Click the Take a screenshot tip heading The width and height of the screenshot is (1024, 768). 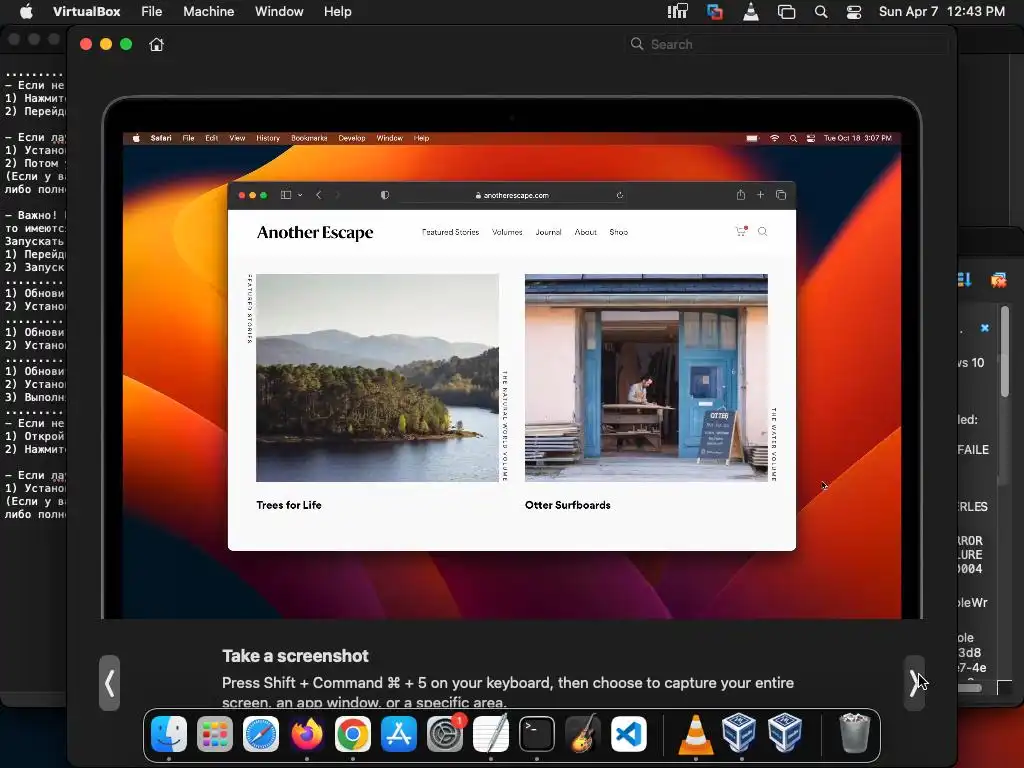(295, 656)
